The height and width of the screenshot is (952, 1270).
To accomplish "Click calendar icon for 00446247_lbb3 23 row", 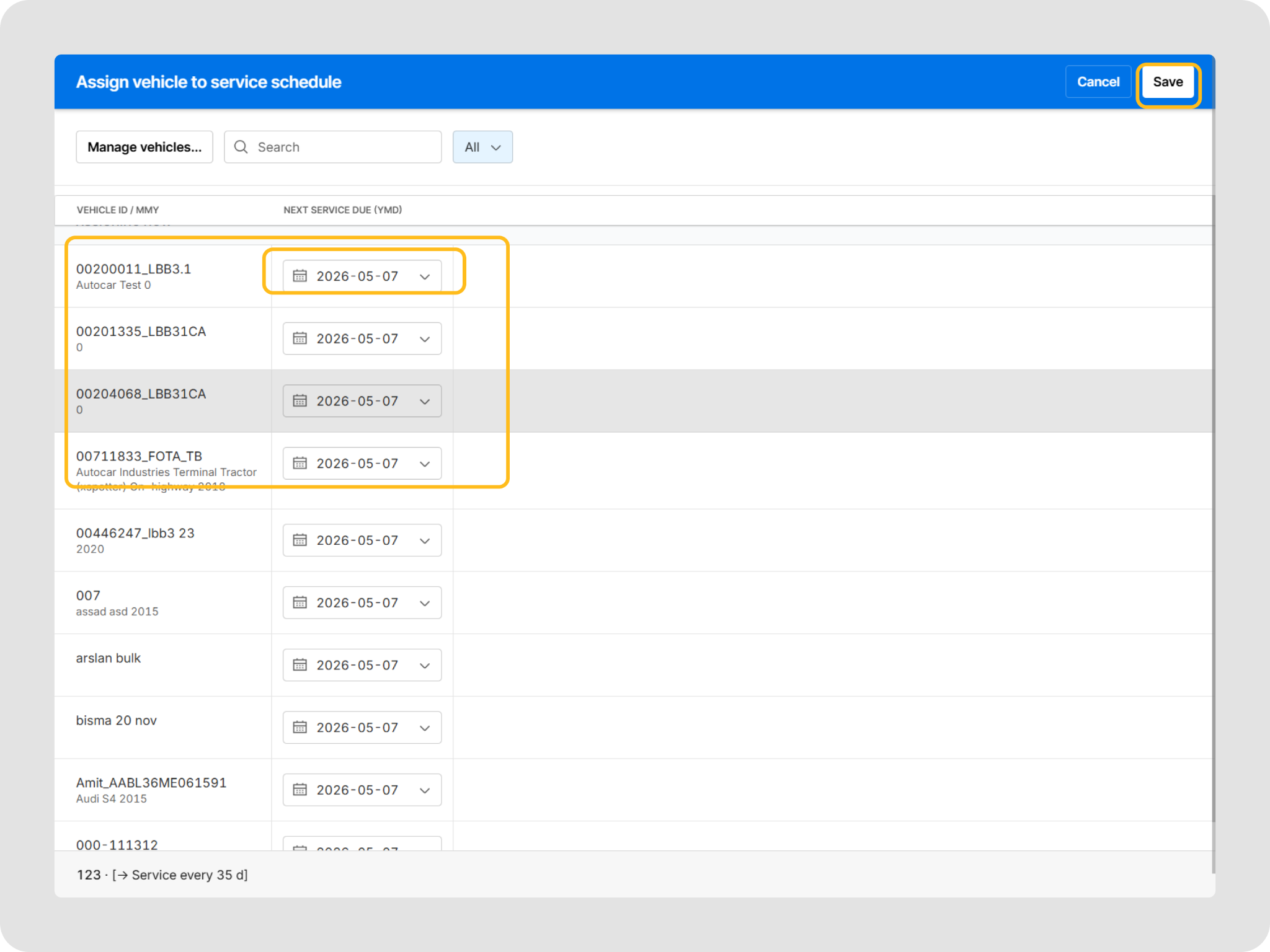I will point(300,540).
